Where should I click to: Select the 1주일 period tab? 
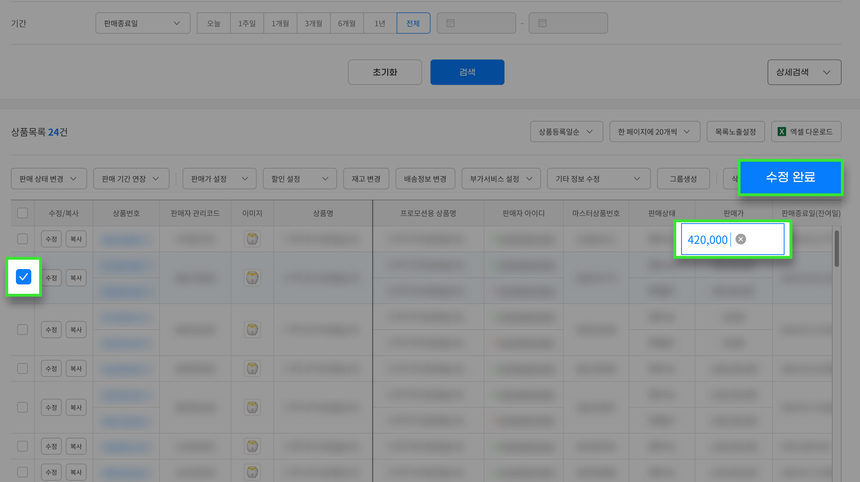pos(247,23)
